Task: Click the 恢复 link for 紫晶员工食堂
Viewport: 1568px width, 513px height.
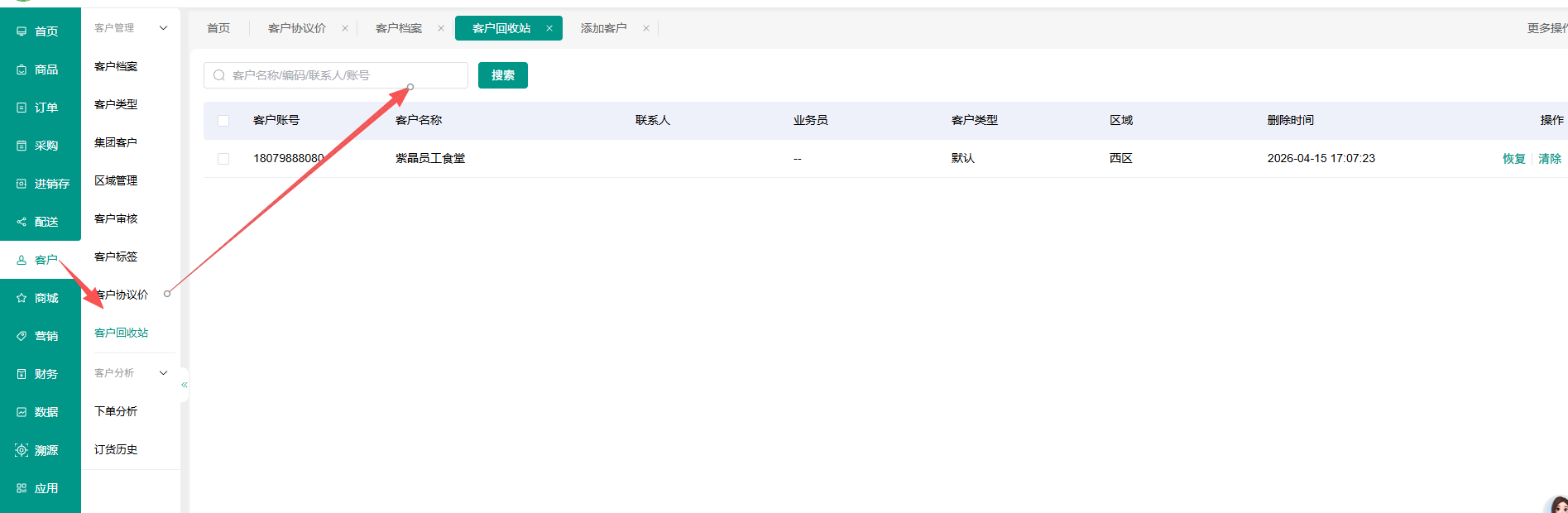Action: coord(1514,159)
